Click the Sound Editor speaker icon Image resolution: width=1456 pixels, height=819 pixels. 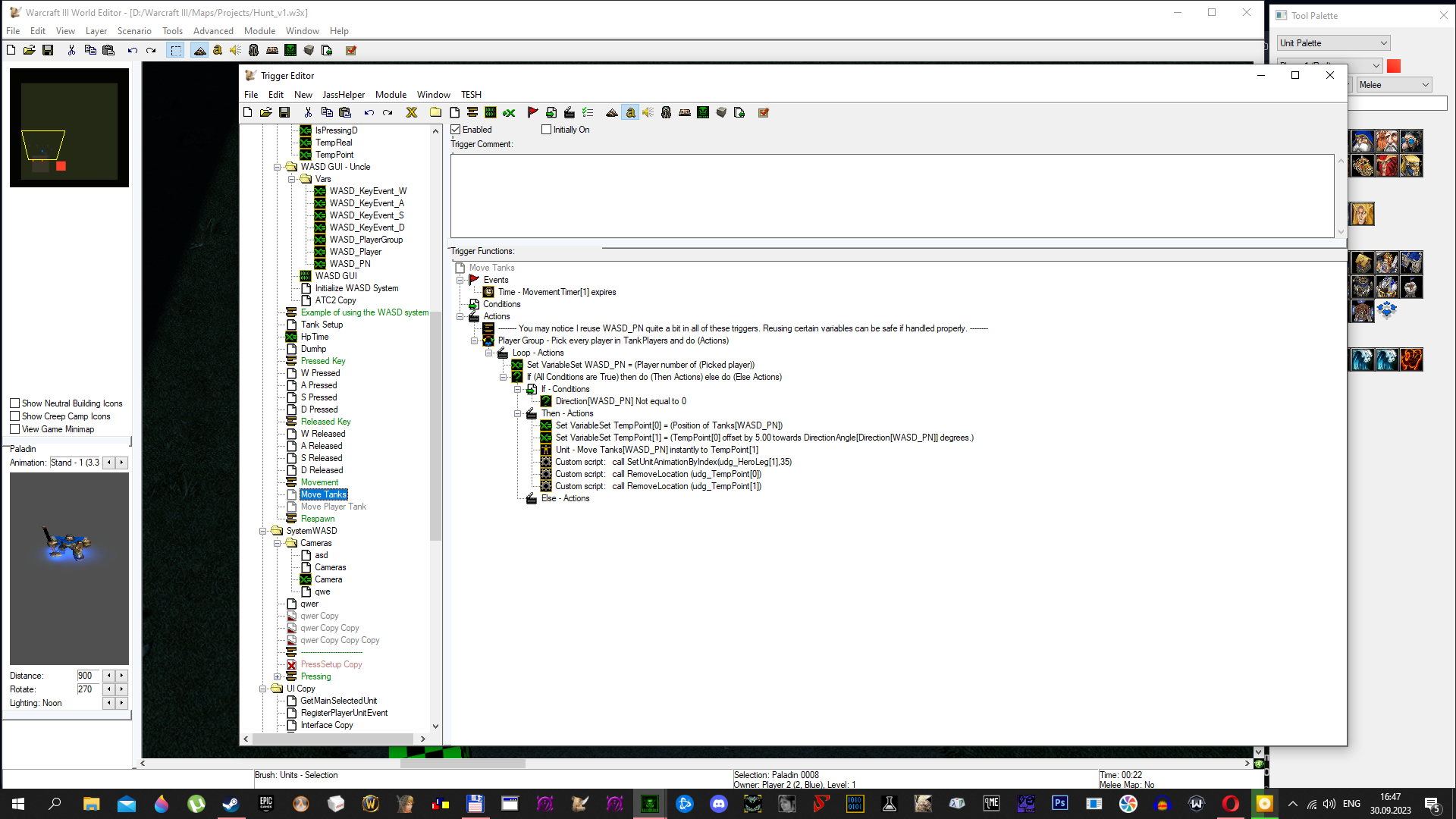tap(648, 112)
